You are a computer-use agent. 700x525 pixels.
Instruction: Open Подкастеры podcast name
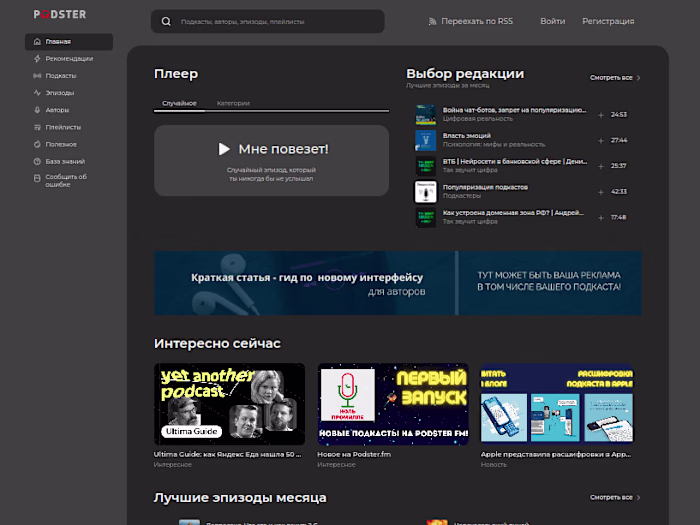[x=462, y=196]
